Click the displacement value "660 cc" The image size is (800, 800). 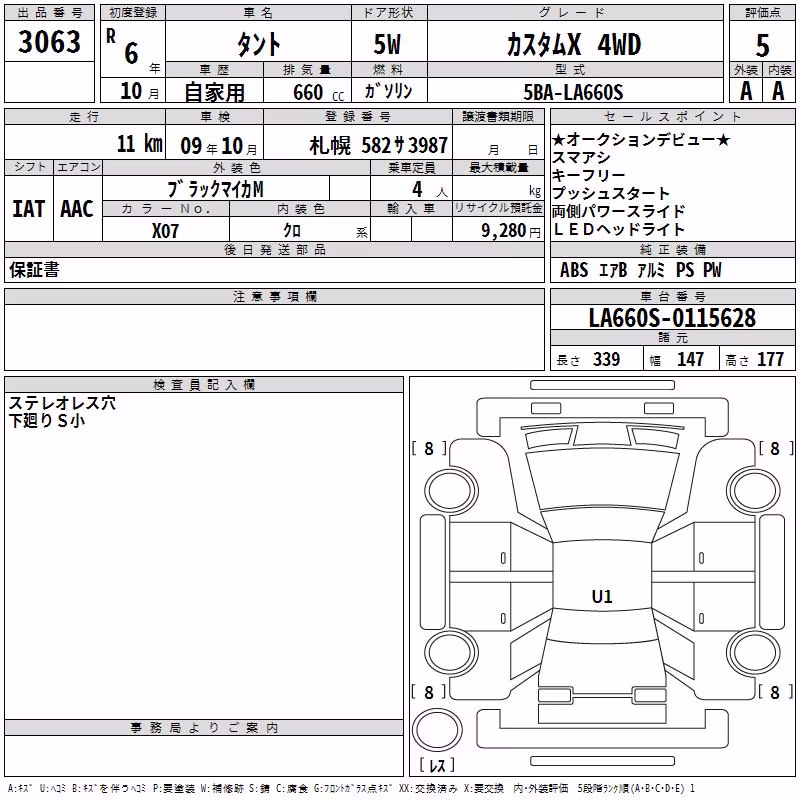[x=318, y=92]
